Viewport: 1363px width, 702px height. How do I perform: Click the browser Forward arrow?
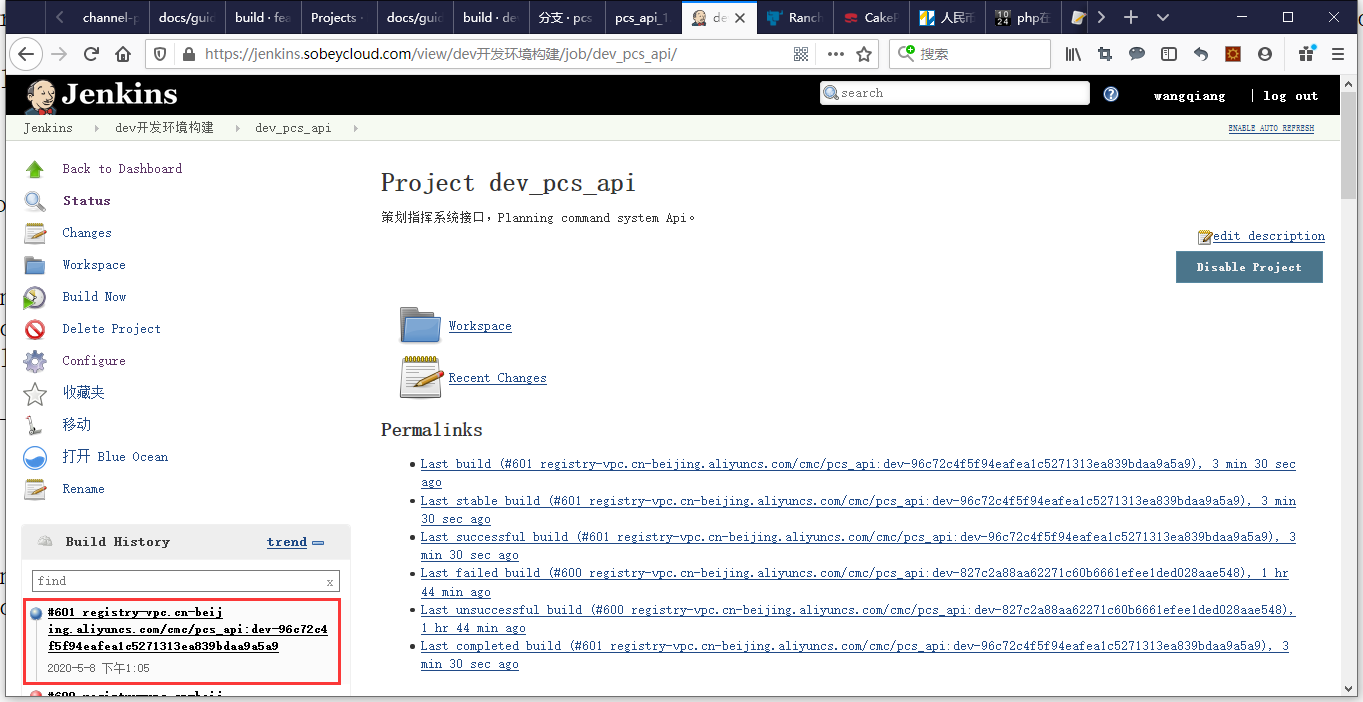(x=59, y=54)
